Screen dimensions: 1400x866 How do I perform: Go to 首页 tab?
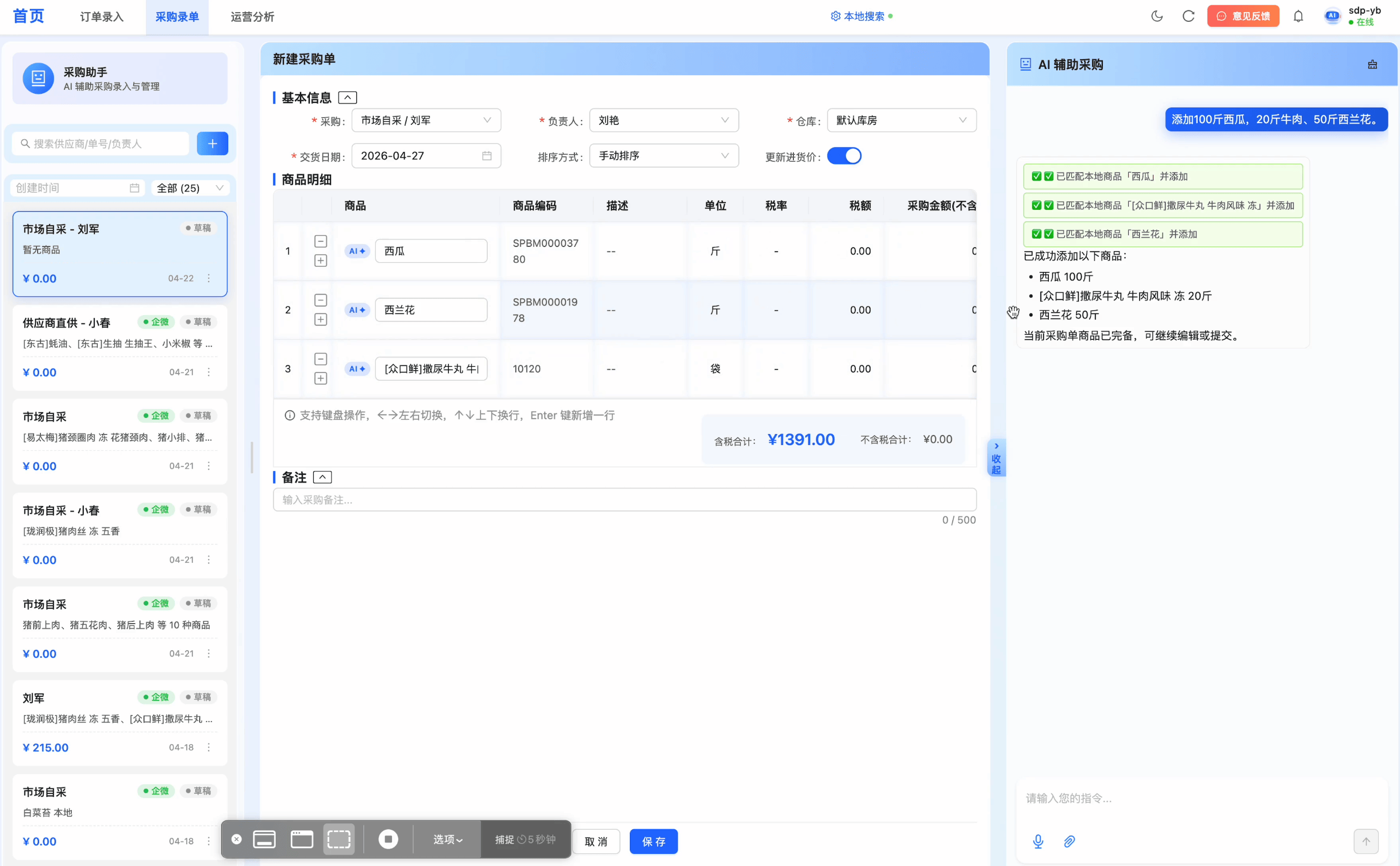point(29,16)
